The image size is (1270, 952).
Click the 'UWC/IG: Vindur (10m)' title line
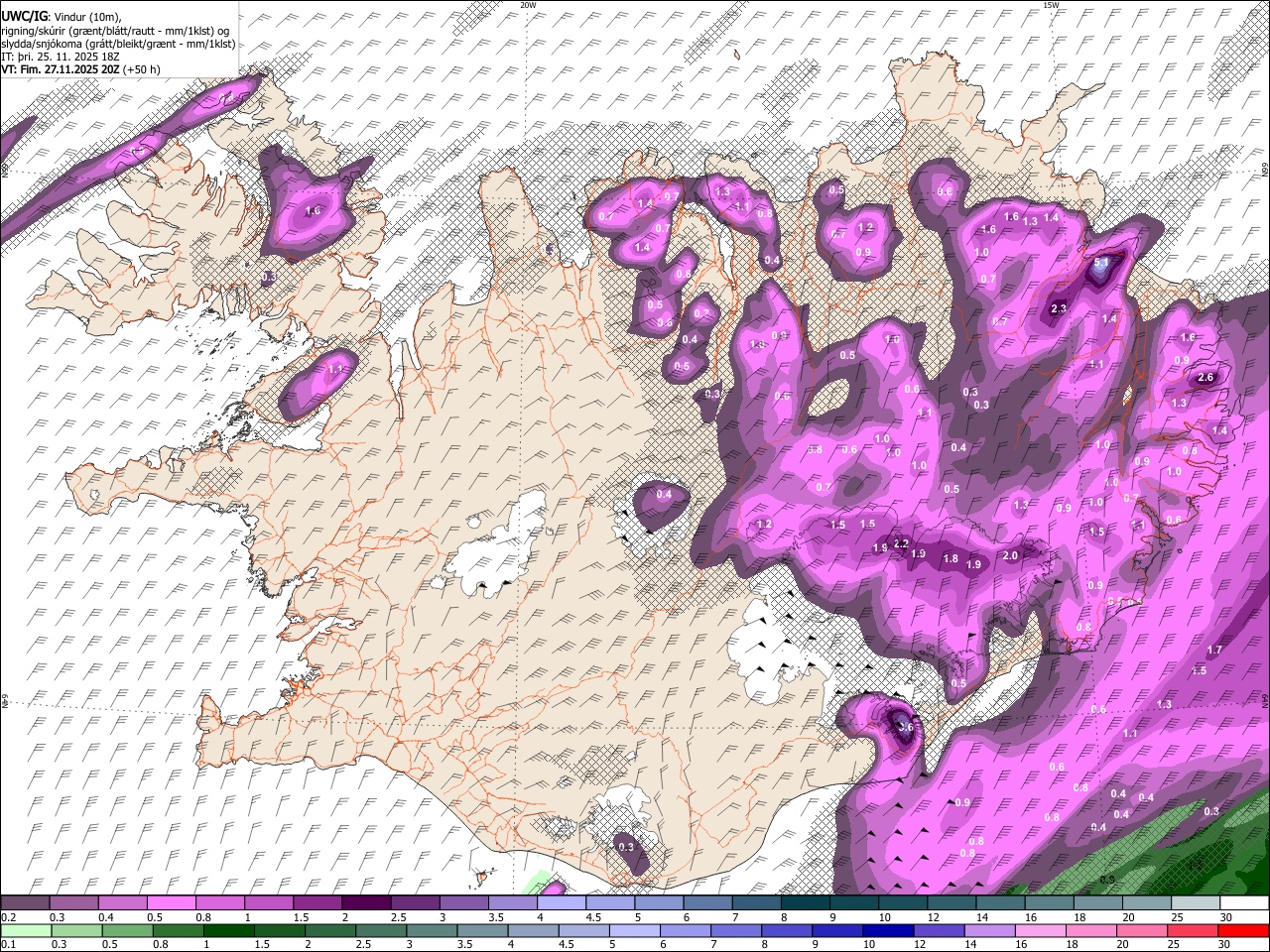(62, 18)
